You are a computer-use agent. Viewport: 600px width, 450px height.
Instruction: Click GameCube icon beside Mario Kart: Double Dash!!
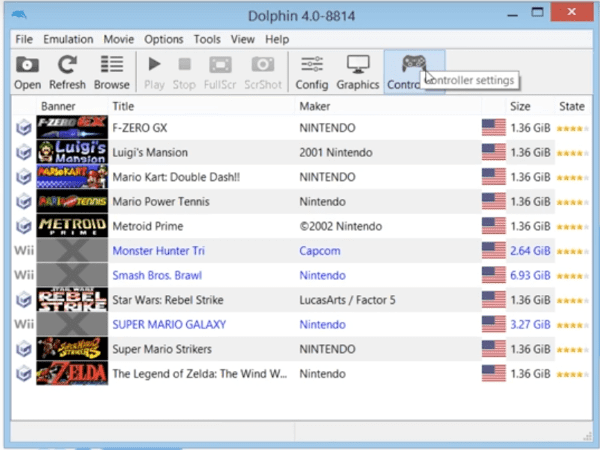pyautogui.click(x=24, y=177)
